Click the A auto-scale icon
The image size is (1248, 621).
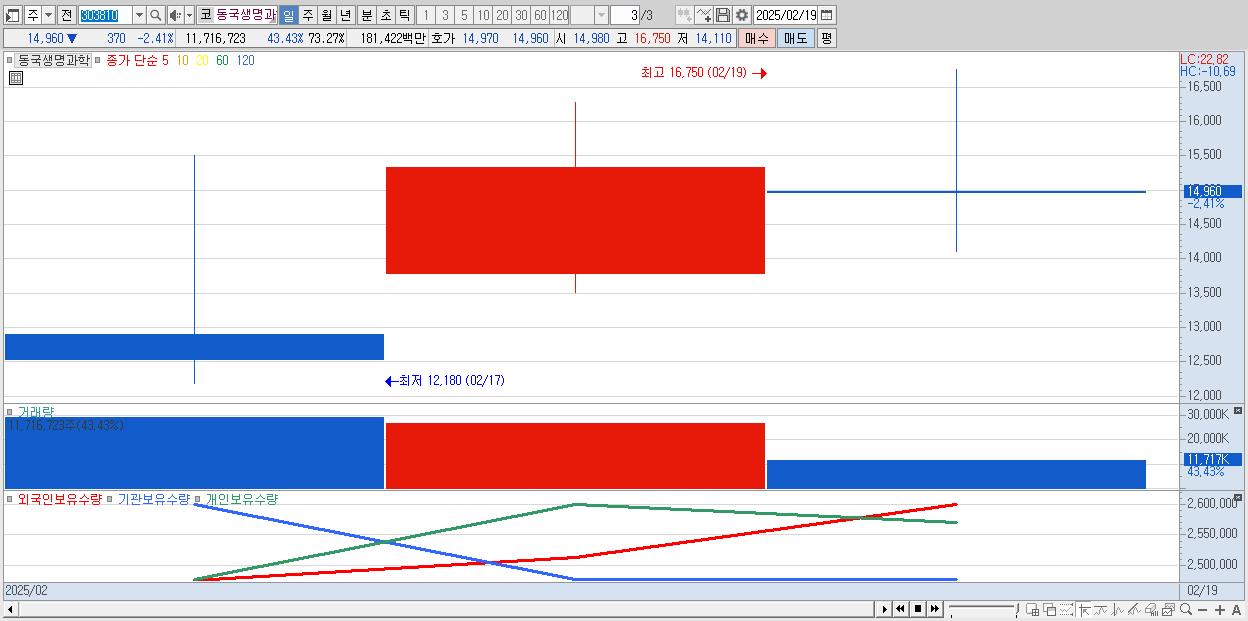click(x=1237, y=609)
